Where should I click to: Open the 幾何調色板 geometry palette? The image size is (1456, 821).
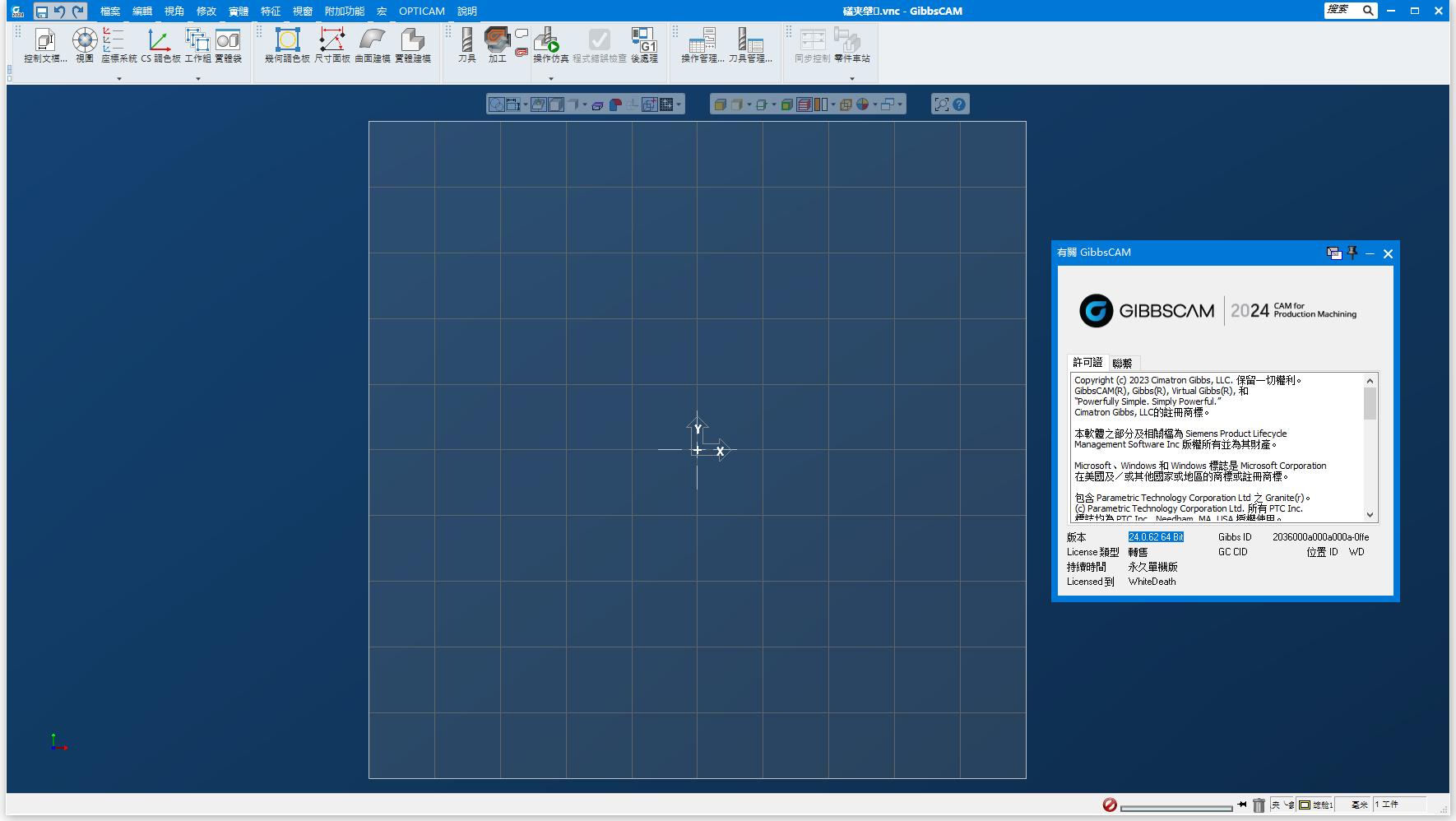(287, 45)
